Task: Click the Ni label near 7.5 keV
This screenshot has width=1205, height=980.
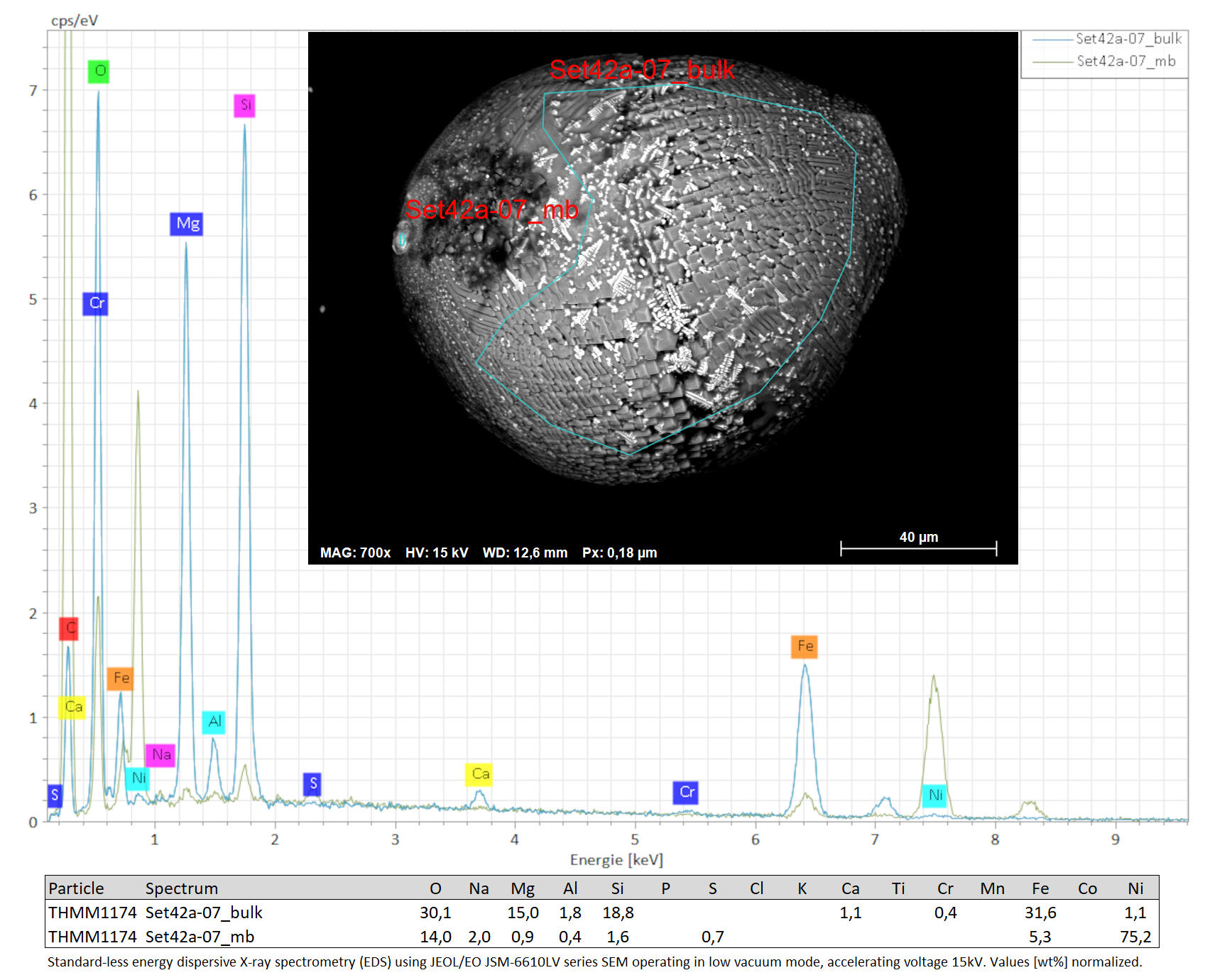Action: click(934, 795)
